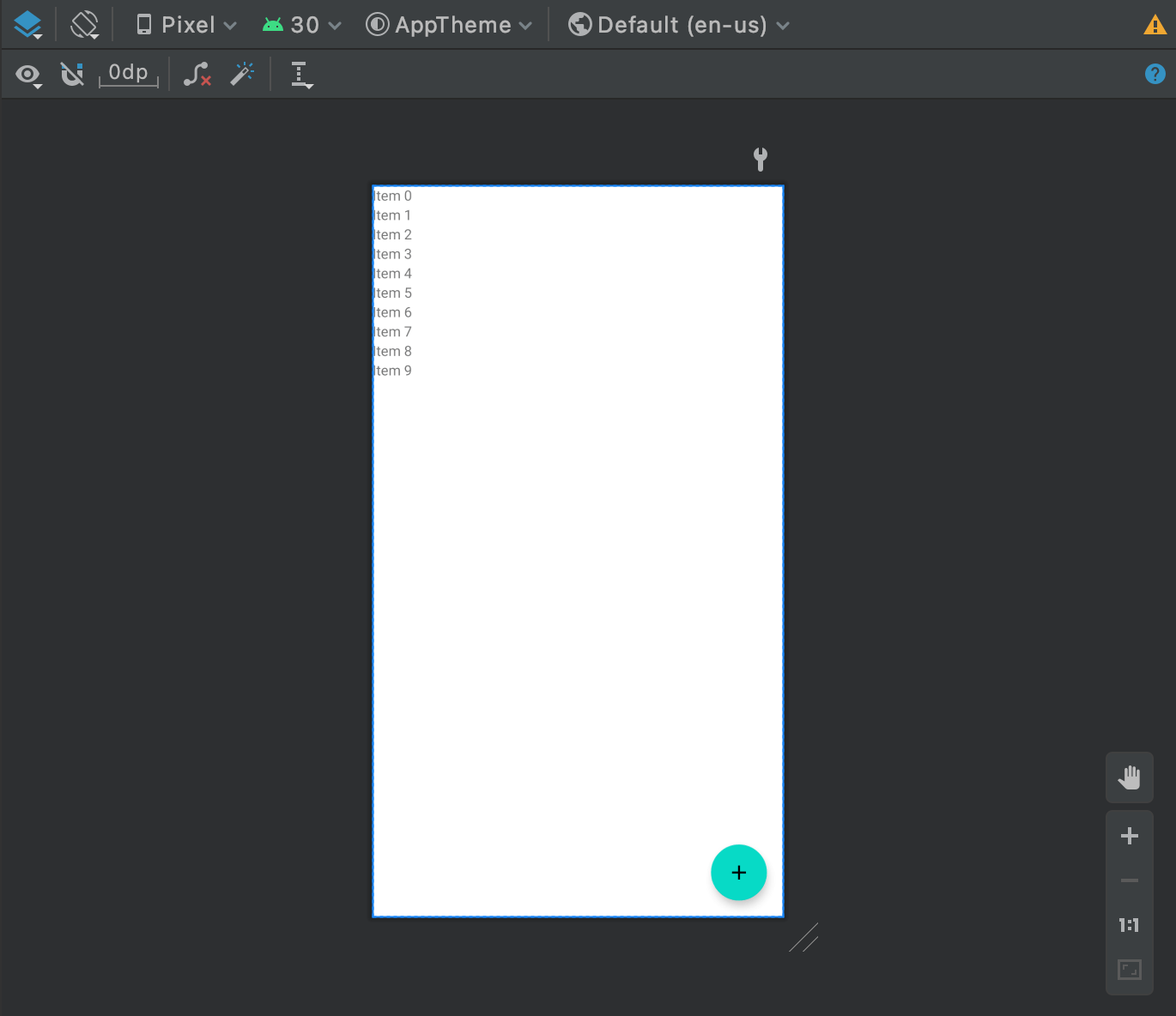This screenshot has height=1016, width=1176.
Task: Toggle the Autoconnect magnet icon
Action: 72,75
